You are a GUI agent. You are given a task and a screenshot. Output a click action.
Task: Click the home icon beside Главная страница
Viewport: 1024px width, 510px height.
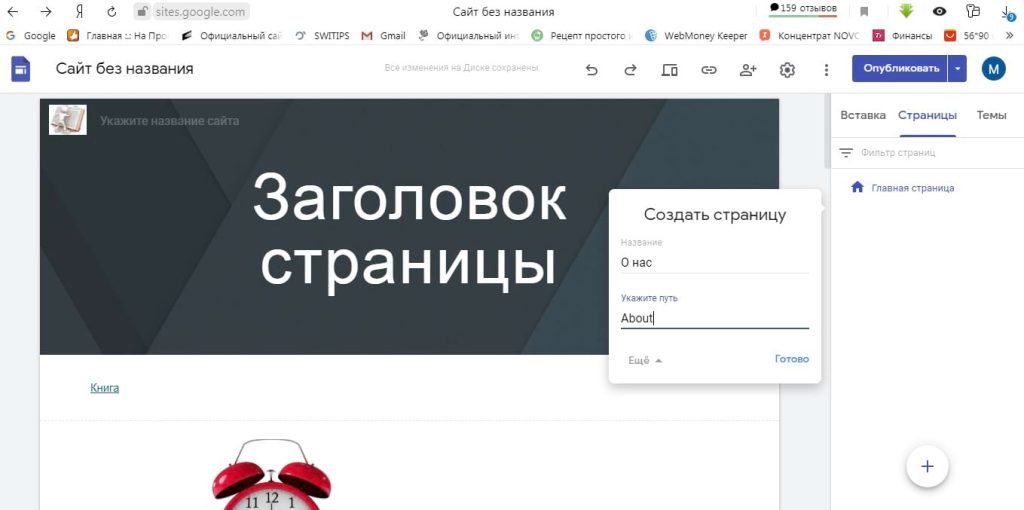[x=857, y=187]
